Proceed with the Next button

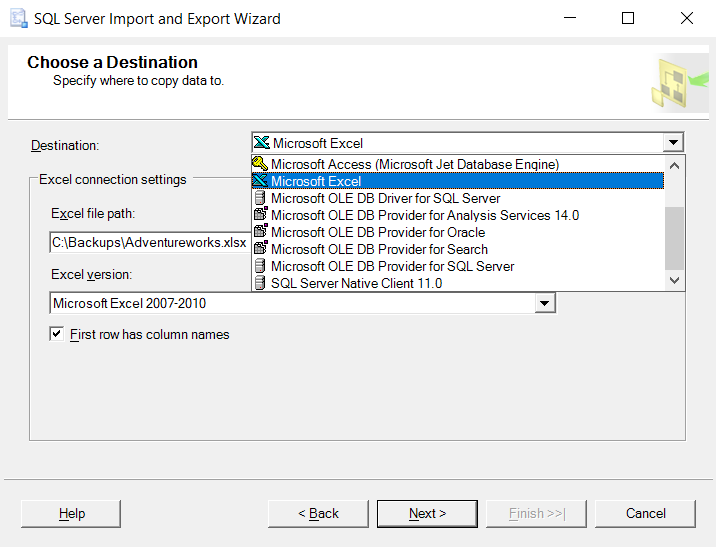pyautogui.click(x=427, y=514)
